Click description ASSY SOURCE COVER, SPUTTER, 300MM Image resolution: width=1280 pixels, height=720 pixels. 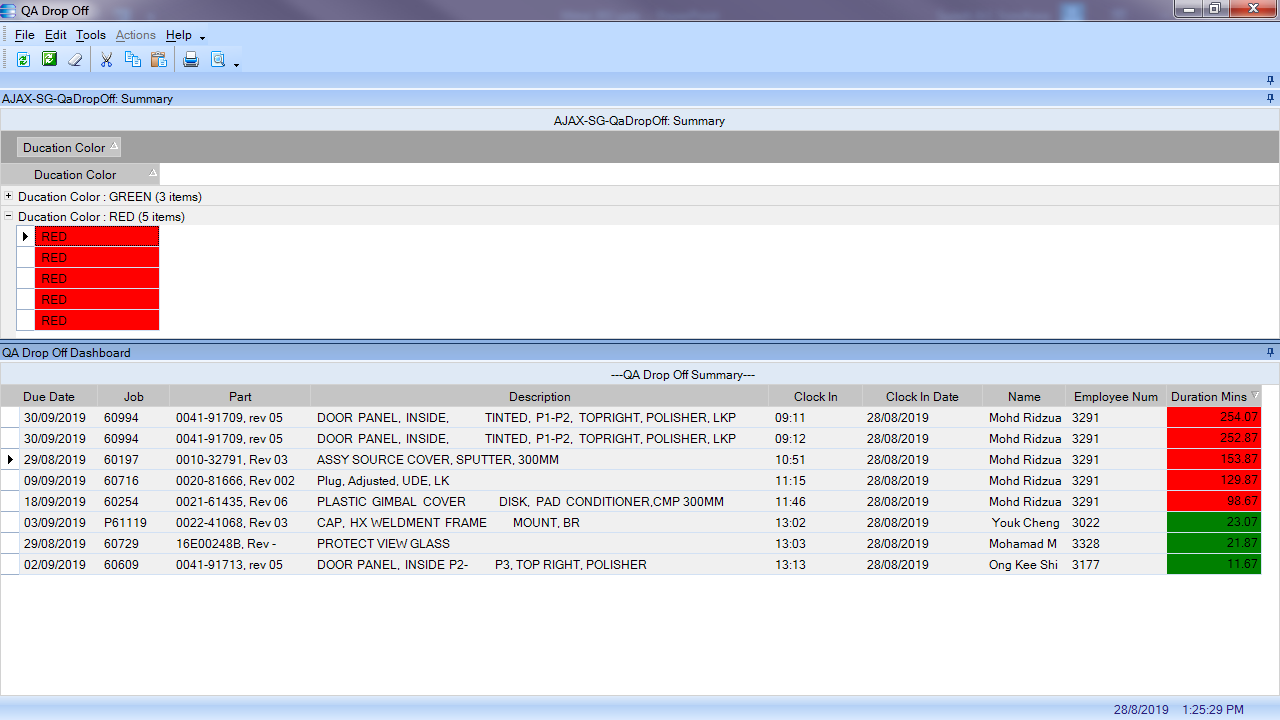[x=438, y=460]
